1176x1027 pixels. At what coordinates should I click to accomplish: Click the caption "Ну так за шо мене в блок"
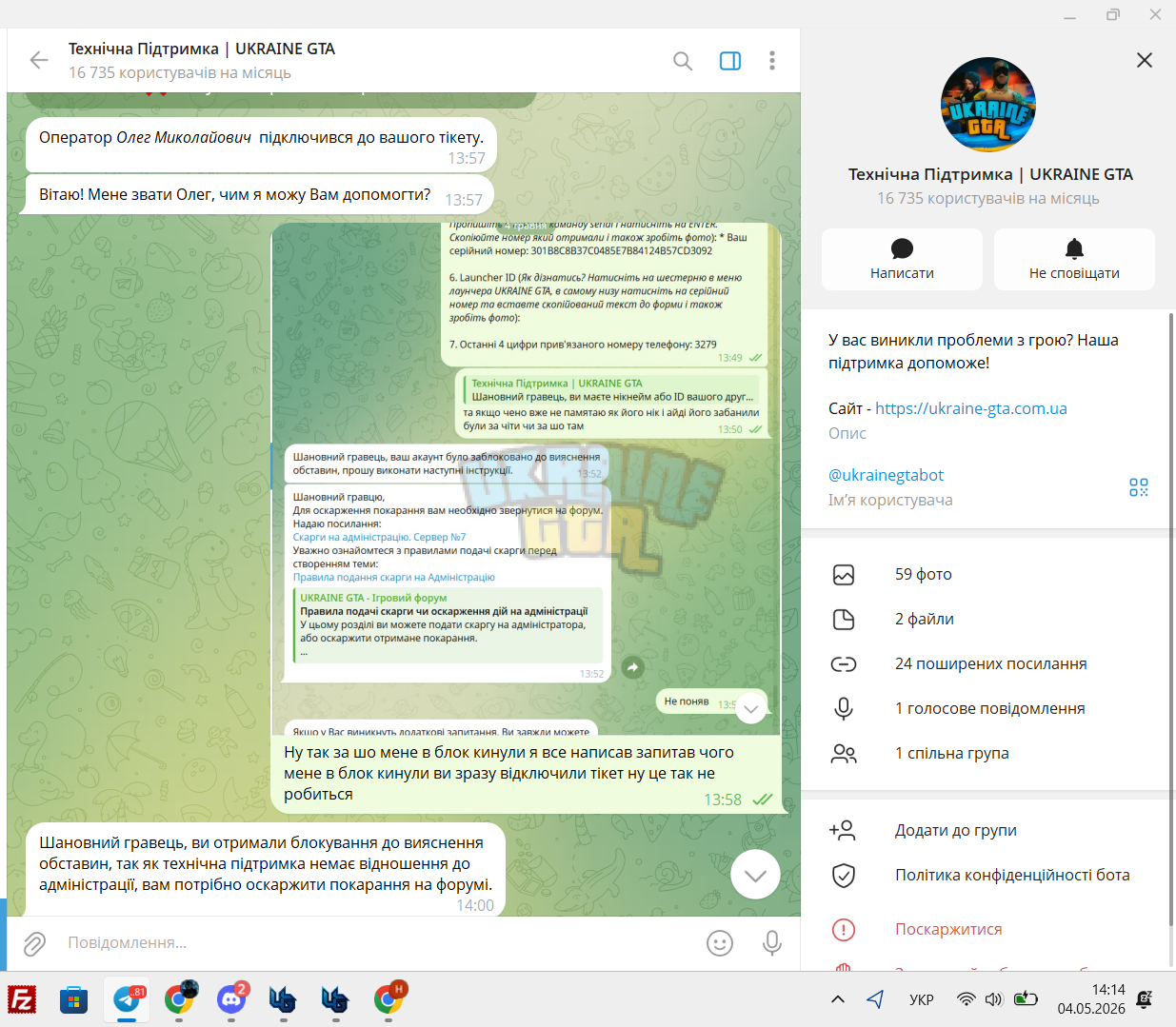[508, 773]
